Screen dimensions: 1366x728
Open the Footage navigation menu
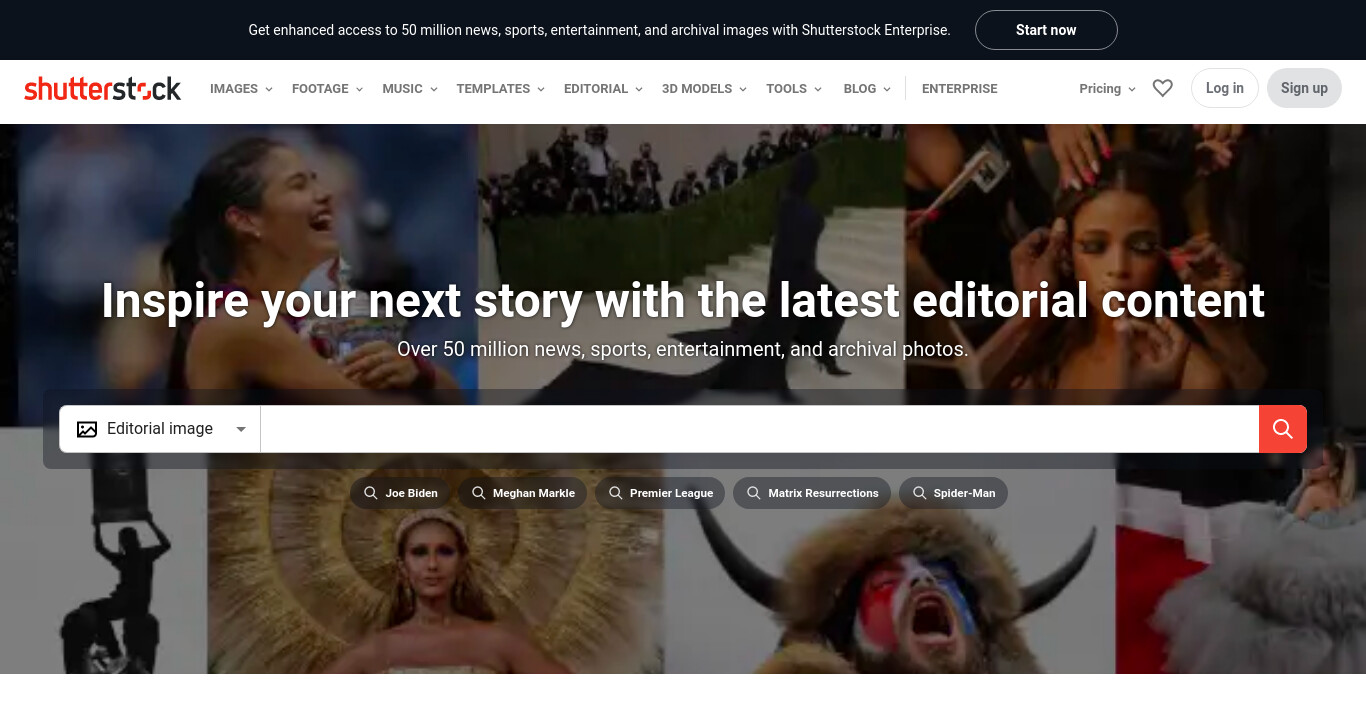327,88
